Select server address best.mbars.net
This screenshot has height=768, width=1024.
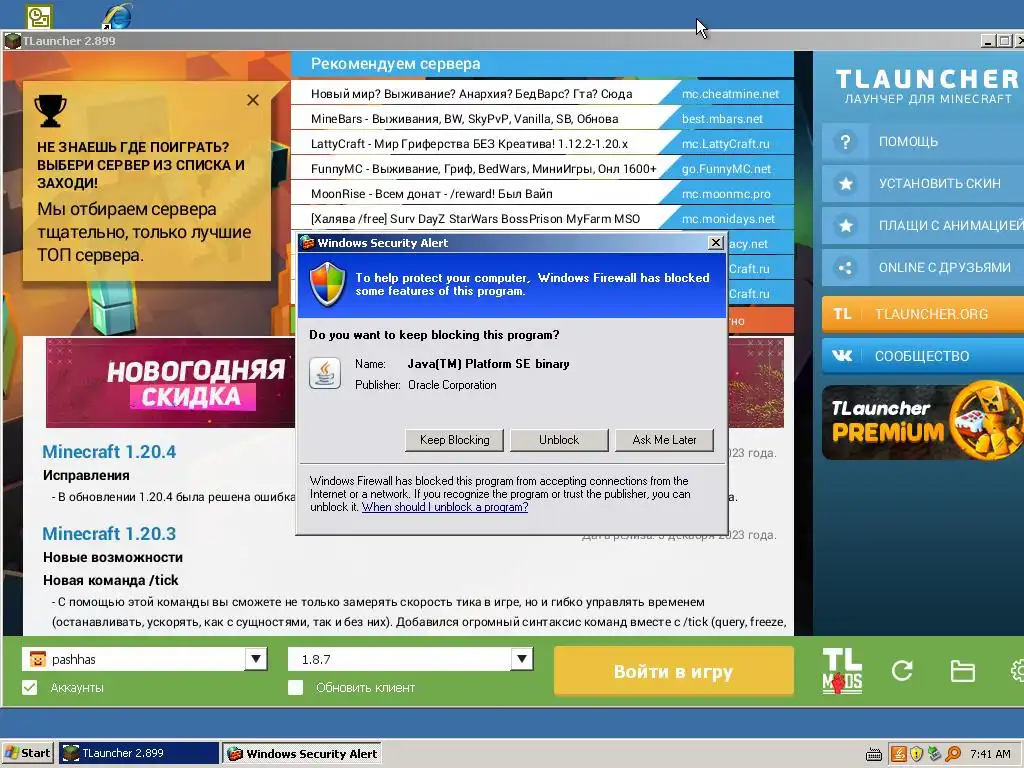click(722, 119)
